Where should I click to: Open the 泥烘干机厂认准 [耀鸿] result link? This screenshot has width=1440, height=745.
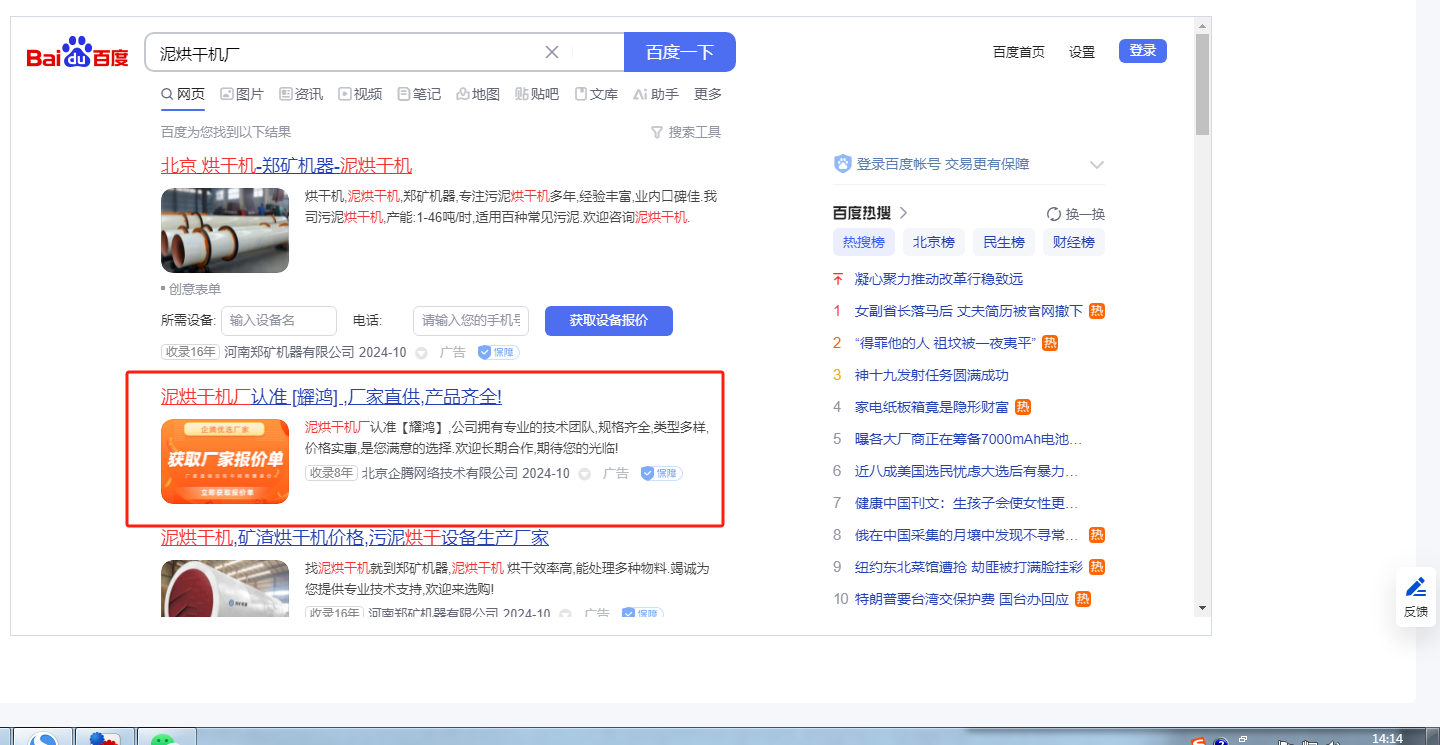[331, 397]
